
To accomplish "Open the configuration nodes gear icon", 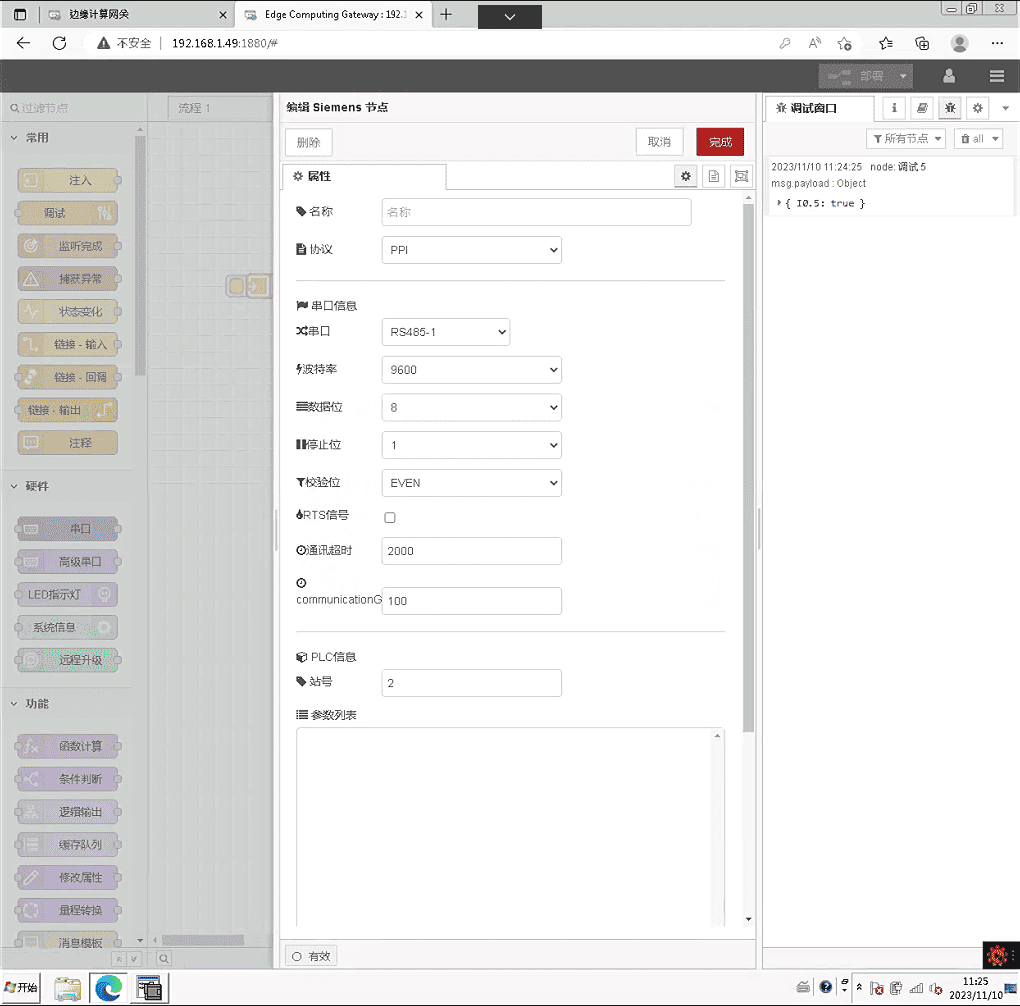I will click(977, 108).
